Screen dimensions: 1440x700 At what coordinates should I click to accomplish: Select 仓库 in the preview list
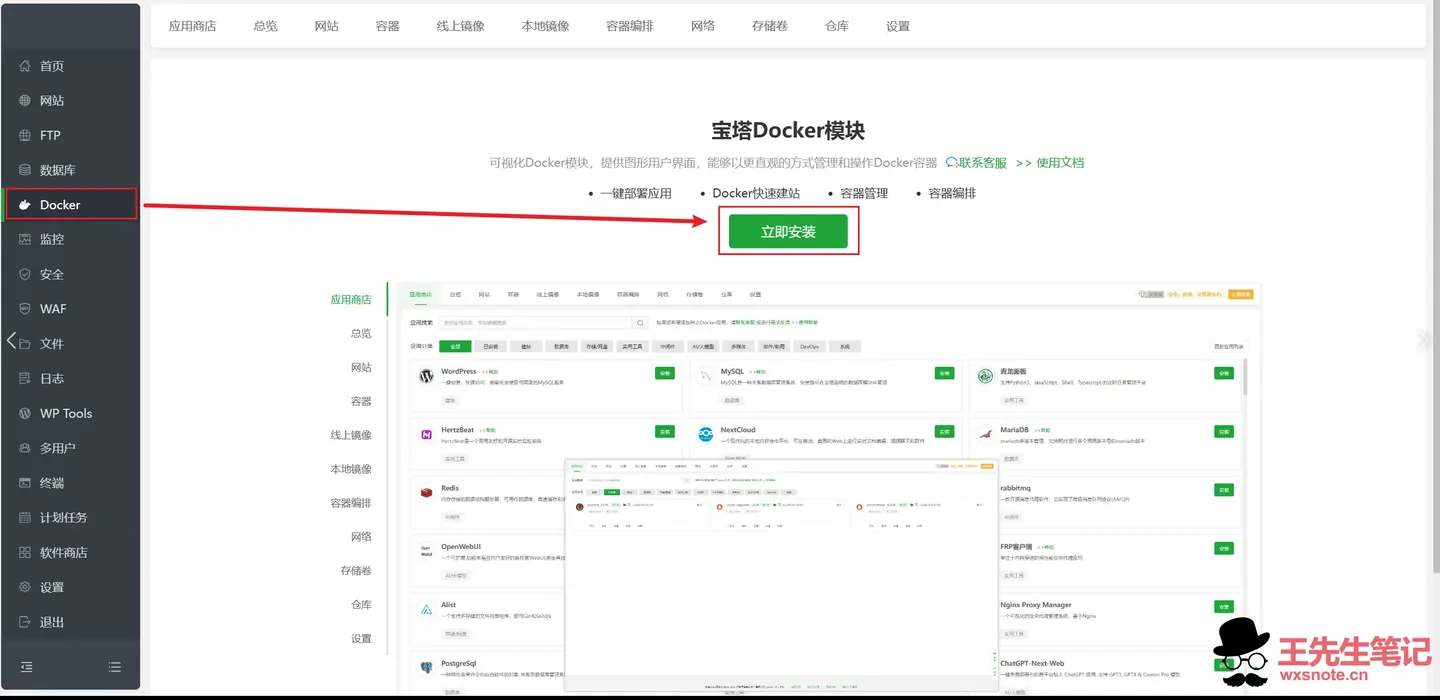(x=361, y=605)
